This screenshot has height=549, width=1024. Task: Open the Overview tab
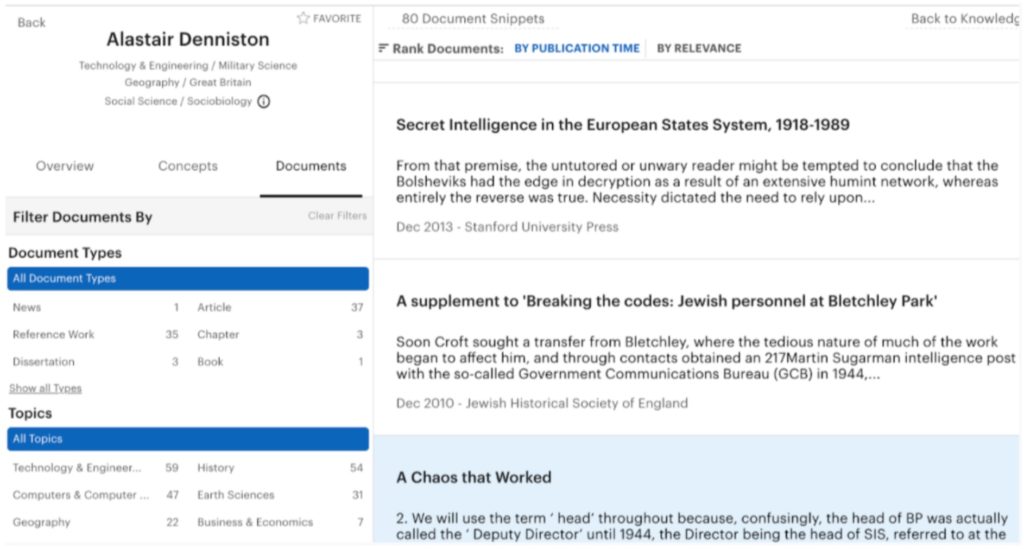65,166
